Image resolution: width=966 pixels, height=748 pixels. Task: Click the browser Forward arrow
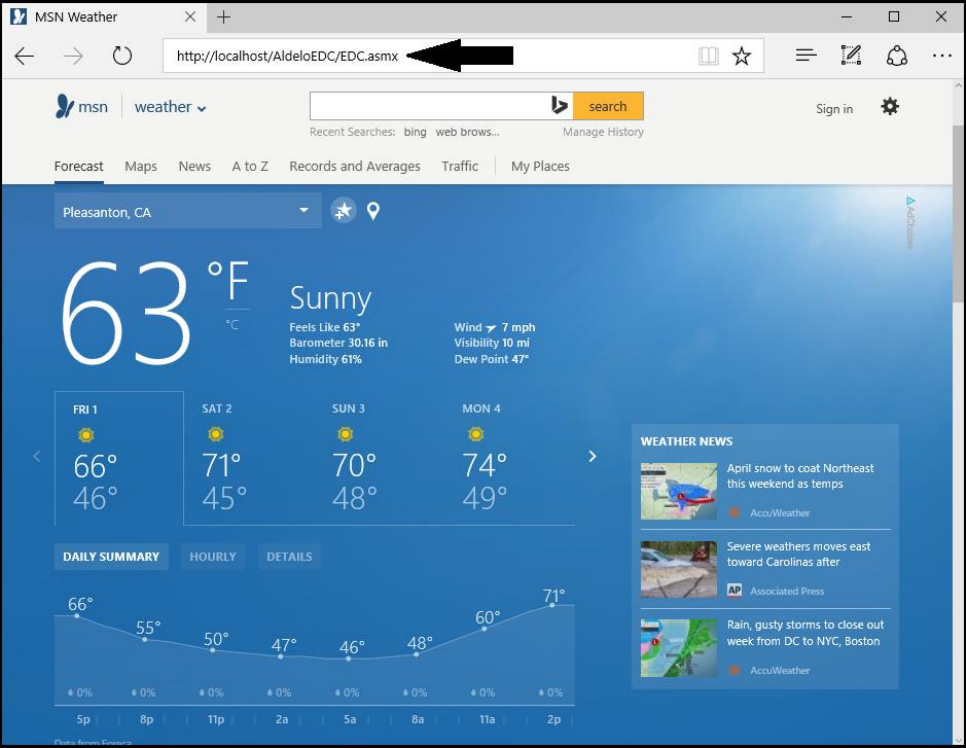(x=73, y=56)
